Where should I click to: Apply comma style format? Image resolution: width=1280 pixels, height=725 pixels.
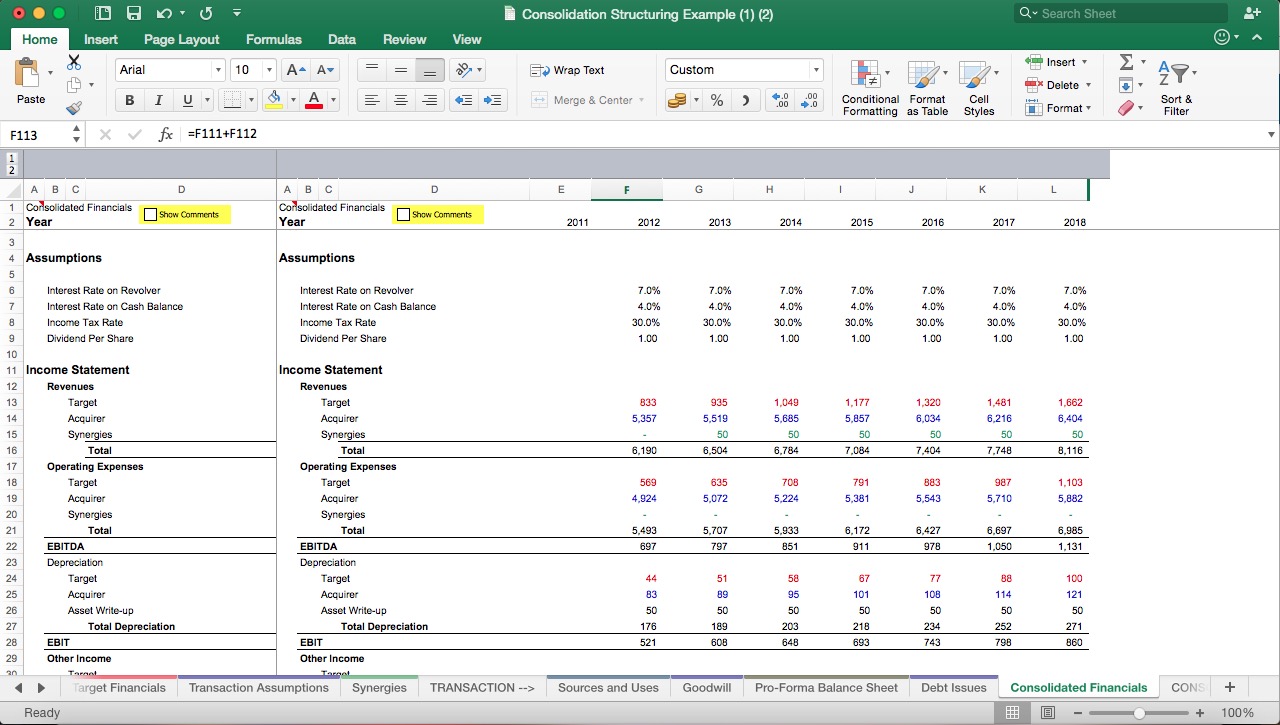[x=745, y=100]
